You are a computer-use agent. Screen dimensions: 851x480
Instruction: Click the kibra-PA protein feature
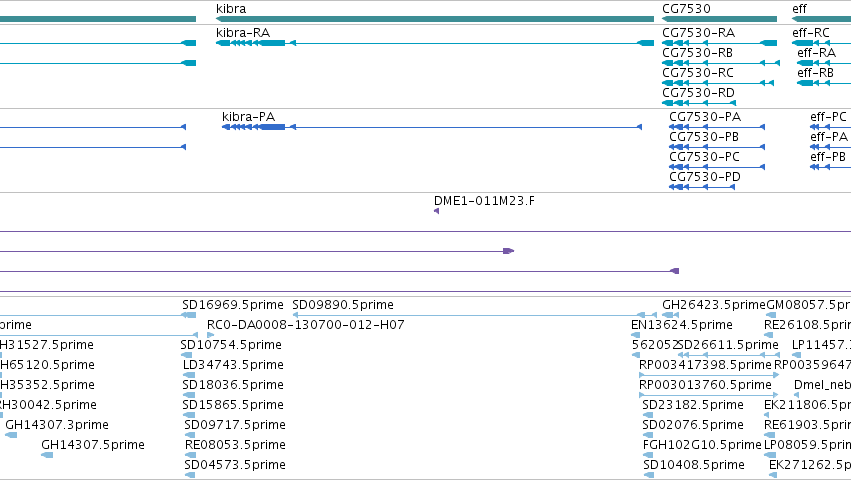point(432,127)
